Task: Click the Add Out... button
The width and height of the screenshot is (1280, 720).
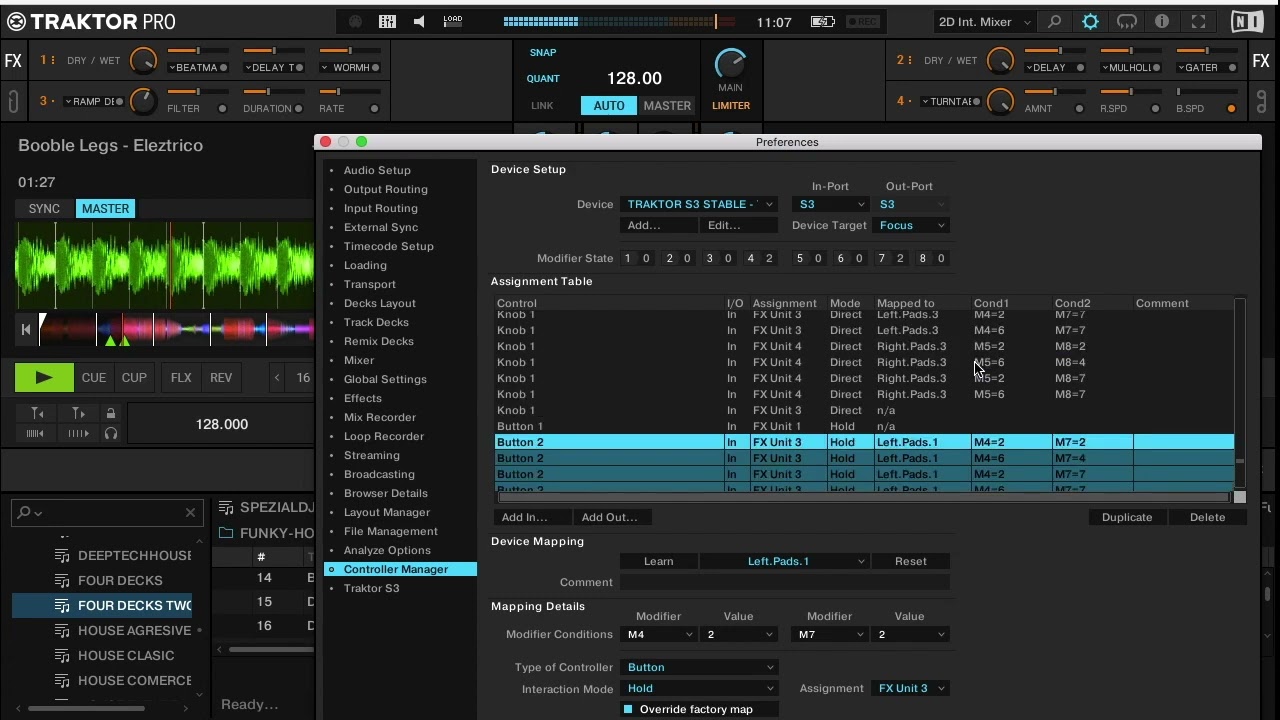Action: 612,517
